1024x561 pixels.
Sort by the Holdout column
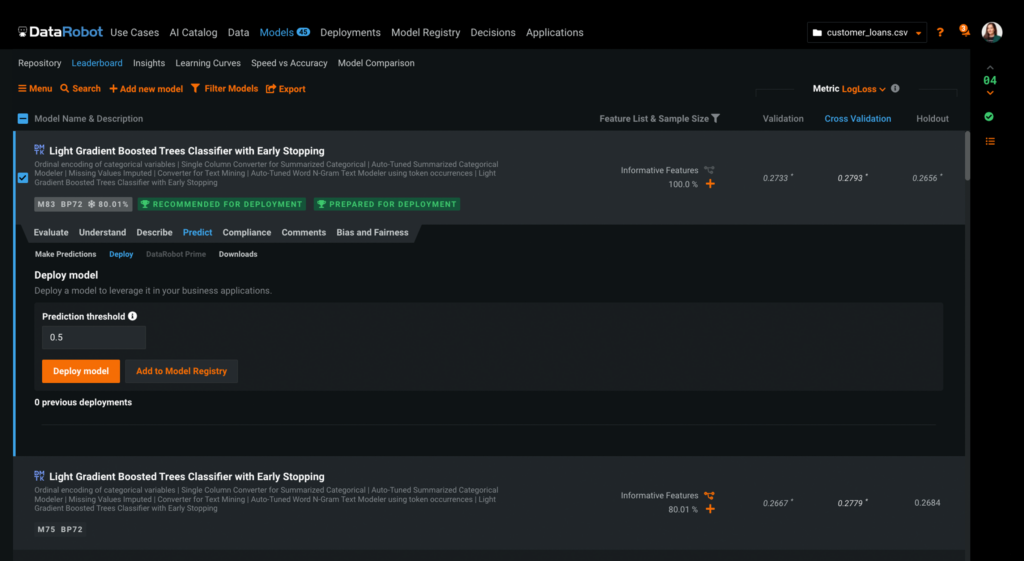tap(932, 118)
